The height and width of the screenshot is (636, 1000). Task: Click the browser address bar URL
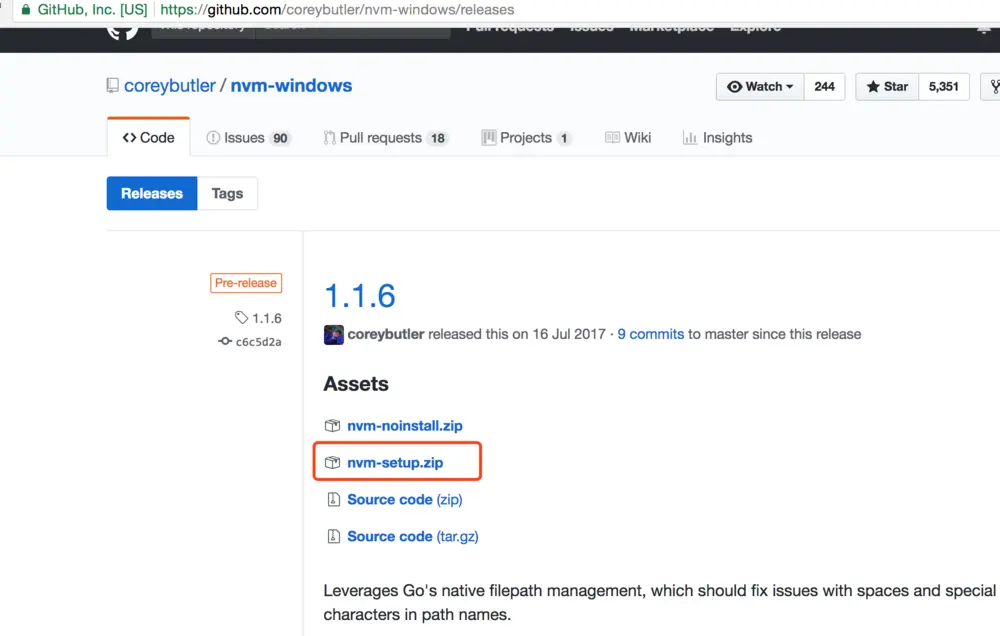(337, 10)
